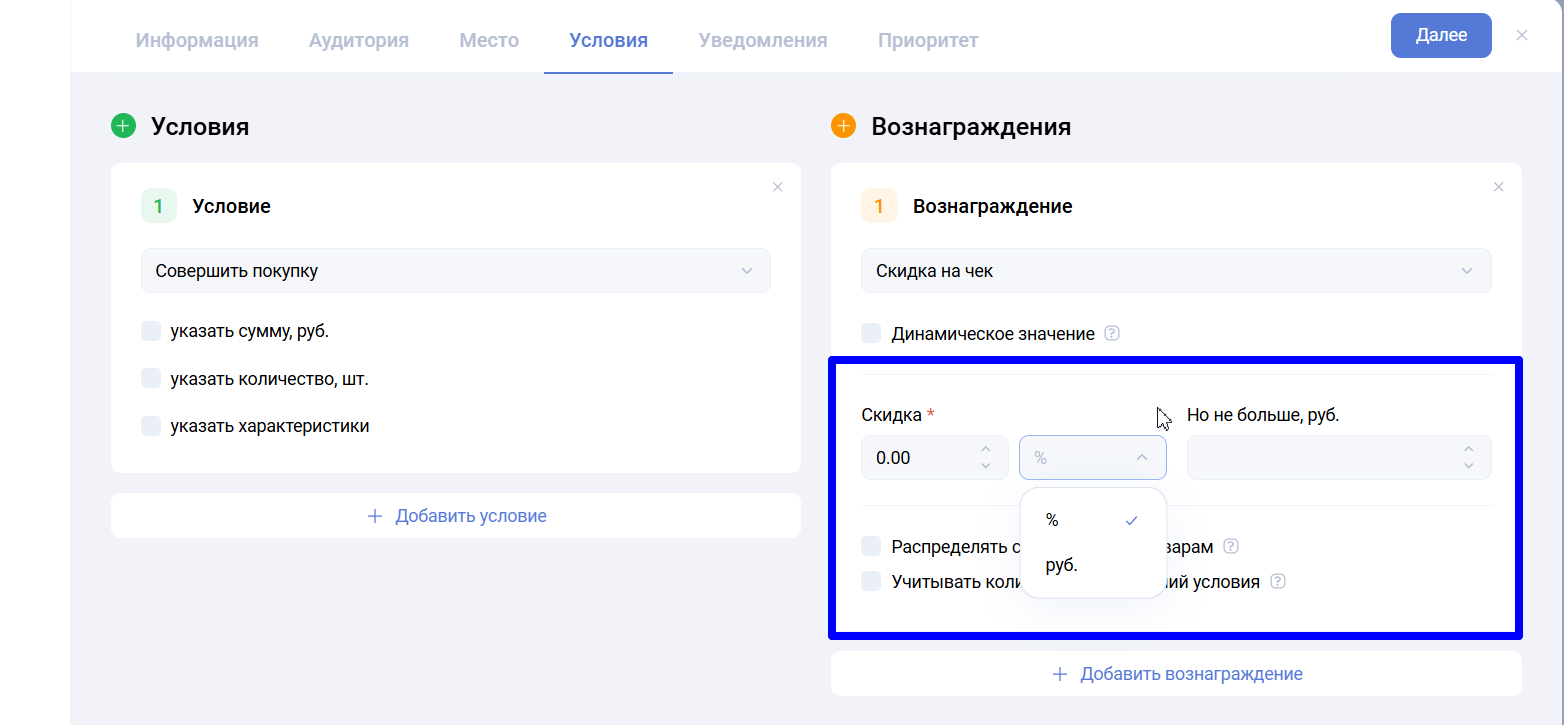Image resolution: width=1564 pixels, height=725 pixels.
Task: Click the orange plus icon beside Вознаграждения
Action: click(x=843, y=126)
